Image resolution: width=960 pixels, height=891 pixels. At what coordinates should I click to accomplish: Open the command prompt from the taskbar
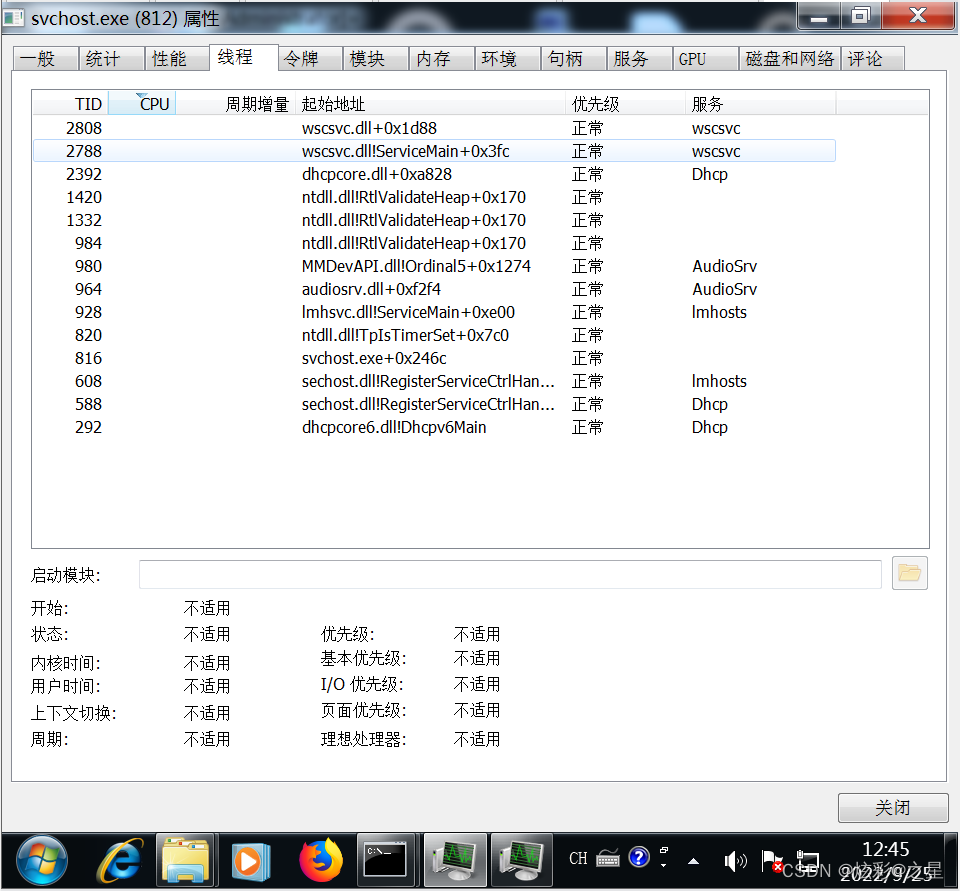coord(386,860)
